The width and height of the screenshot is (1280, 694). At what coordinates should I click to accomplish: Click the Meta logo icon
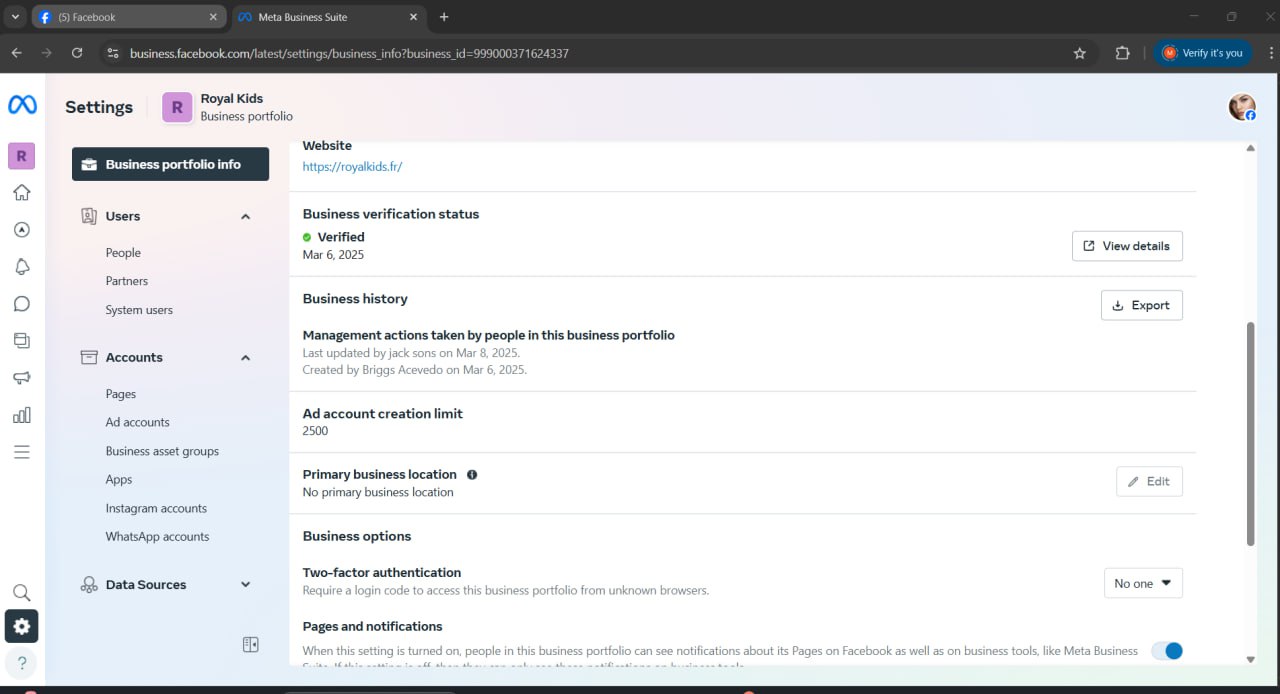pyautogui.click(x=22, y=105)
